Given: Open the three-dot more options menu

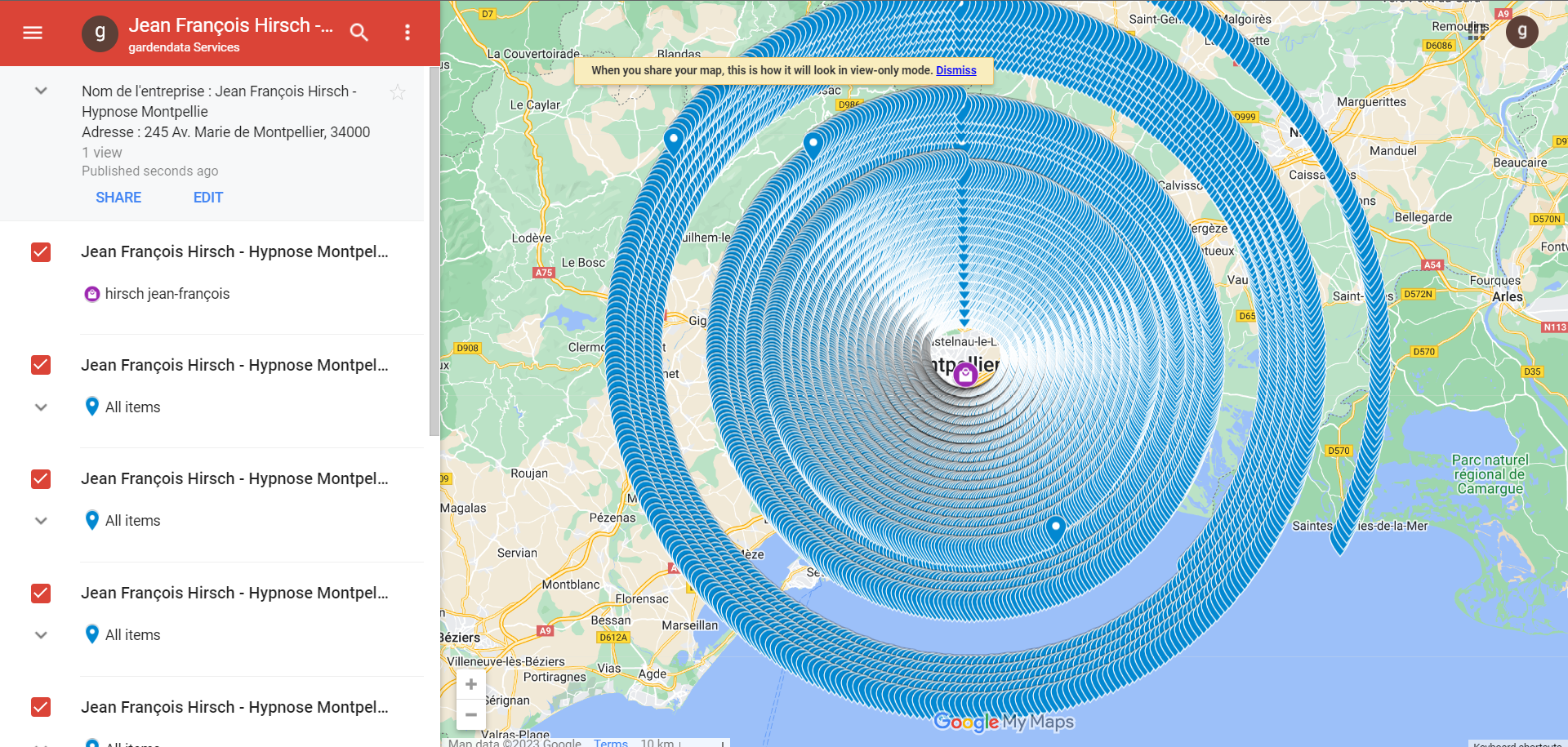Looking at the screenshot, I should pos(408,33).
